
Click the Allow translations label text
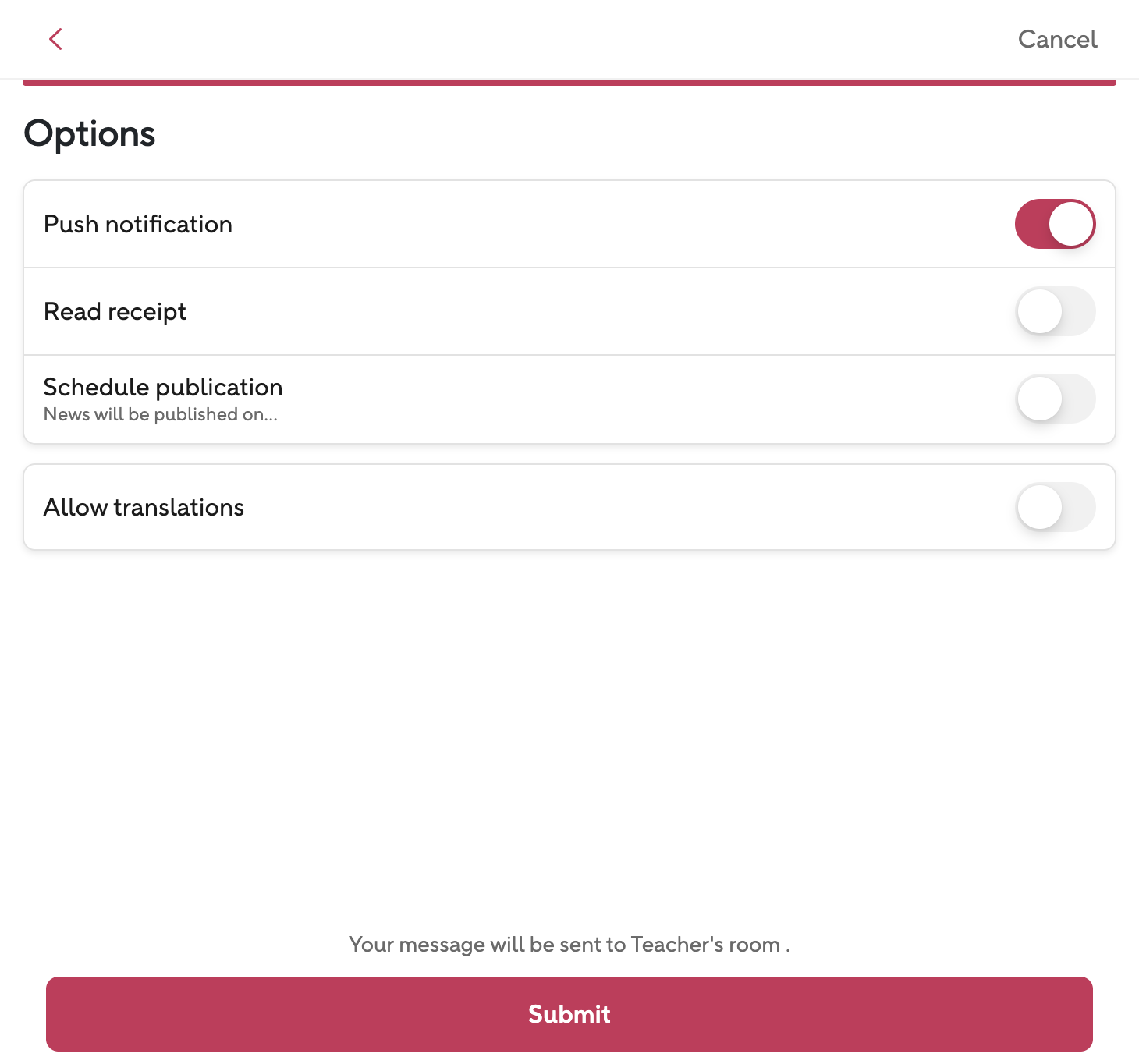(144, 508)
